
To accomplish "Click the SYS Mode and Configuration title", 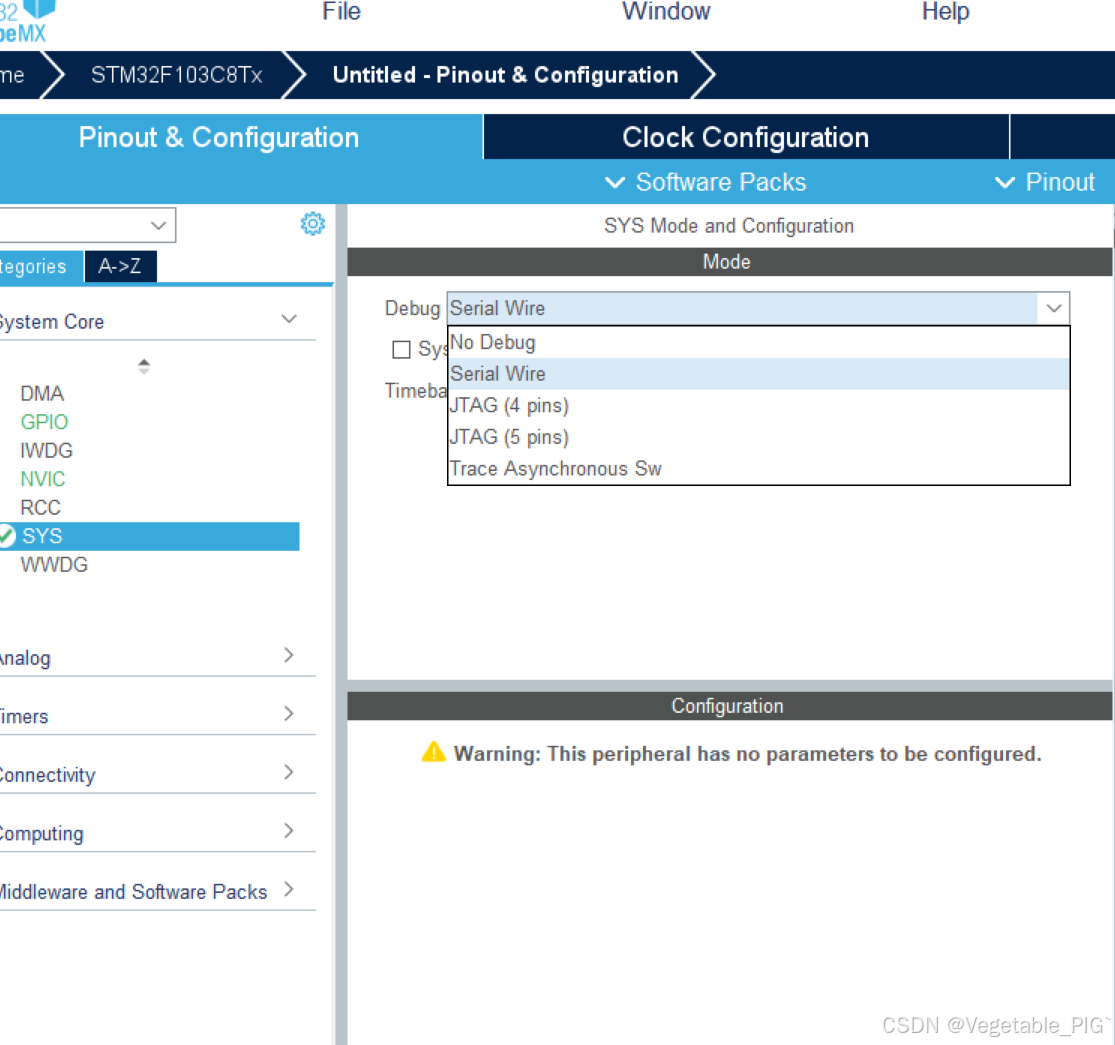I will (x=729, y=225).
